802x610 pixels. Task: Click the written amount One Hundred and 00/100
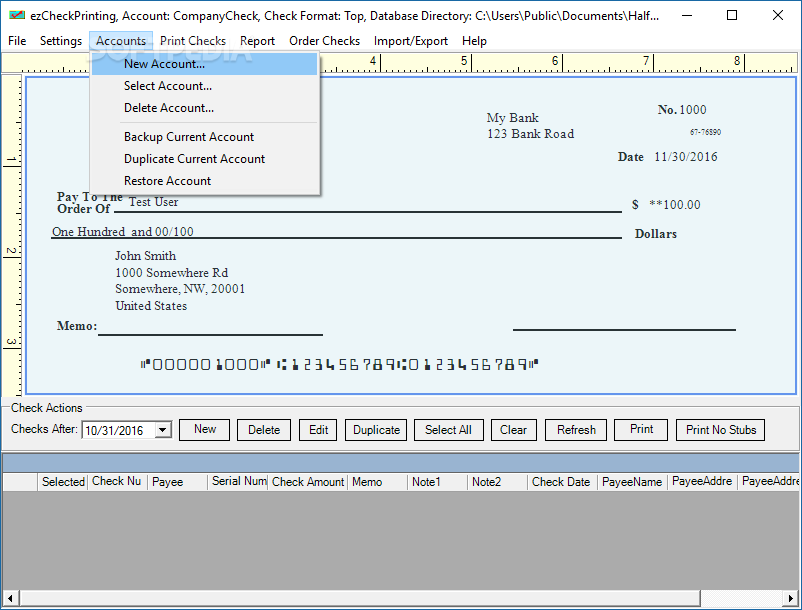click(123, 232)
